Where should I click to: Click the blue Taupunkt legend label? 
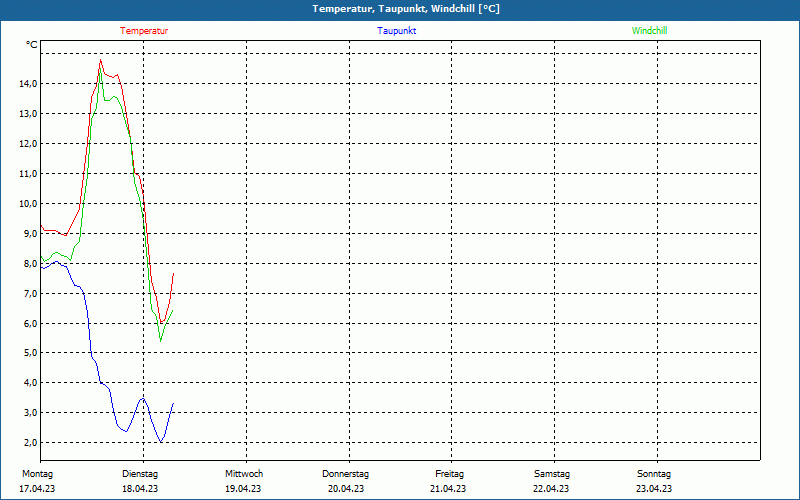[x=396, y=31]
